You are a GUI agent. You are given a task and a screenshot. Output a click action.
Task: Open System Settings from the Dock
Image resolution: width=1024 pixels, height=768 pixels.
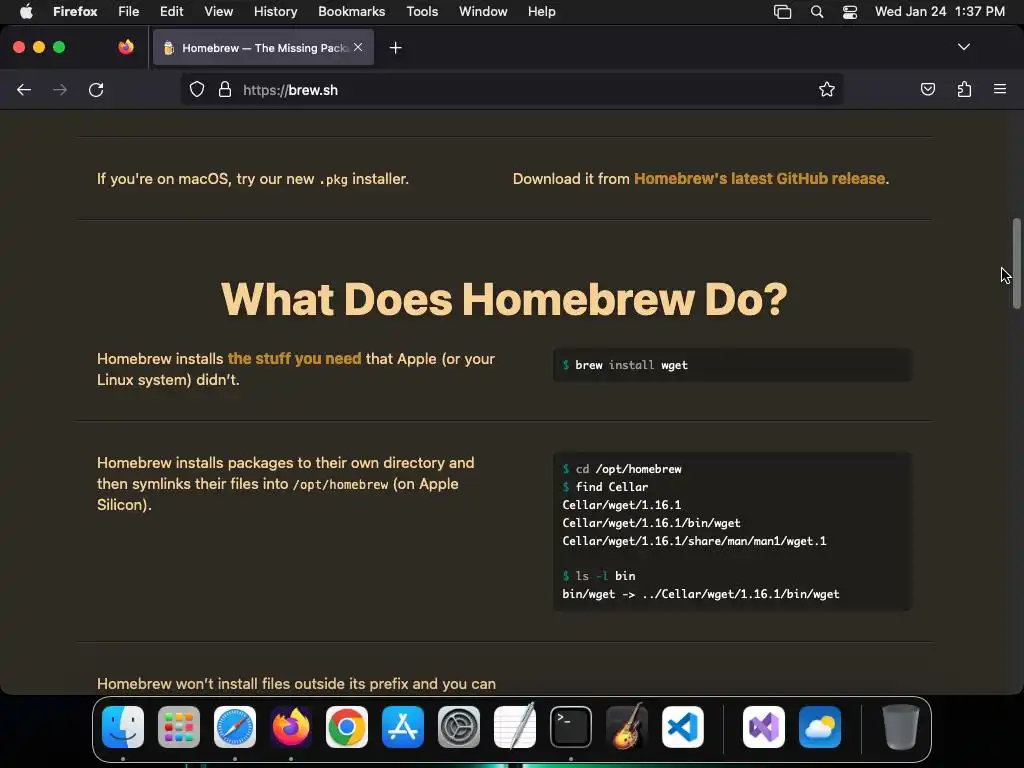(x=459, y=727)
